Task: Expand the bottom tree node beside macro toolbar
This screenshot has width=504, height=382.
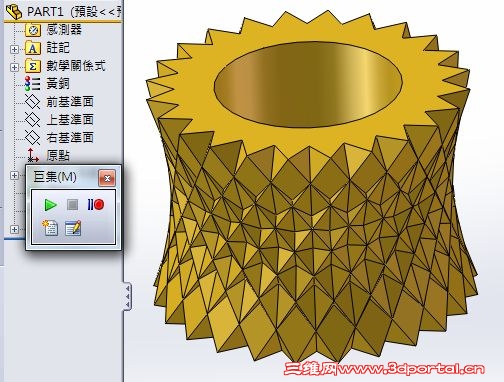Action: pos(14,229)
